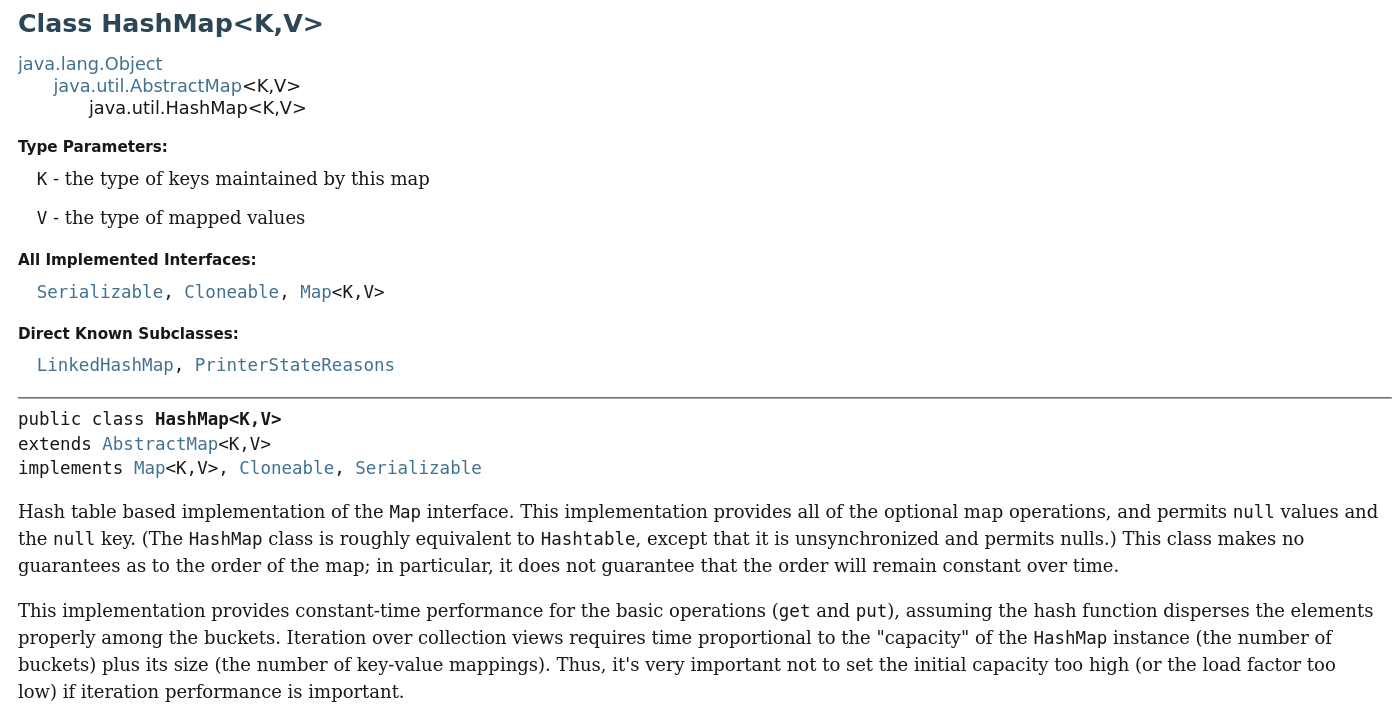Click the Direct Known Subclasses label
This screenshot has width=1397, height=715.
pyautogui.click(x=128, y=334)
